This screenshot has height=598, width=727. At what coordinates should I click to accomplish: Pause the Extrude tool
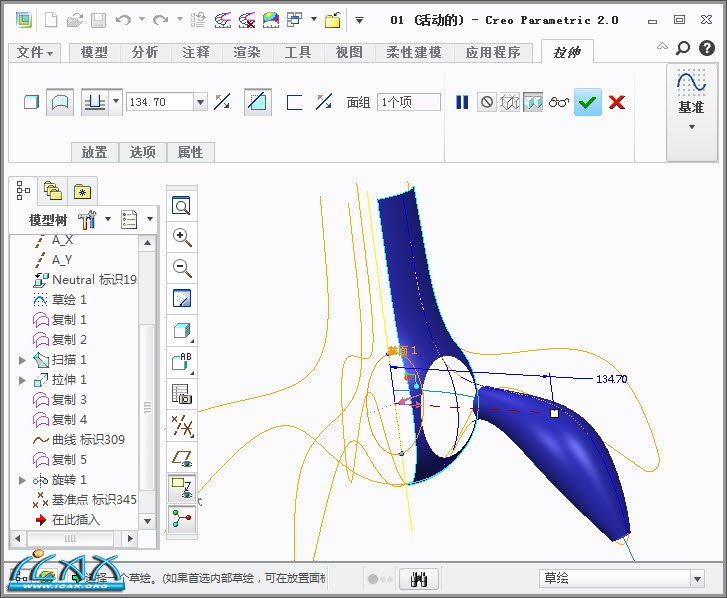(462, 102)
